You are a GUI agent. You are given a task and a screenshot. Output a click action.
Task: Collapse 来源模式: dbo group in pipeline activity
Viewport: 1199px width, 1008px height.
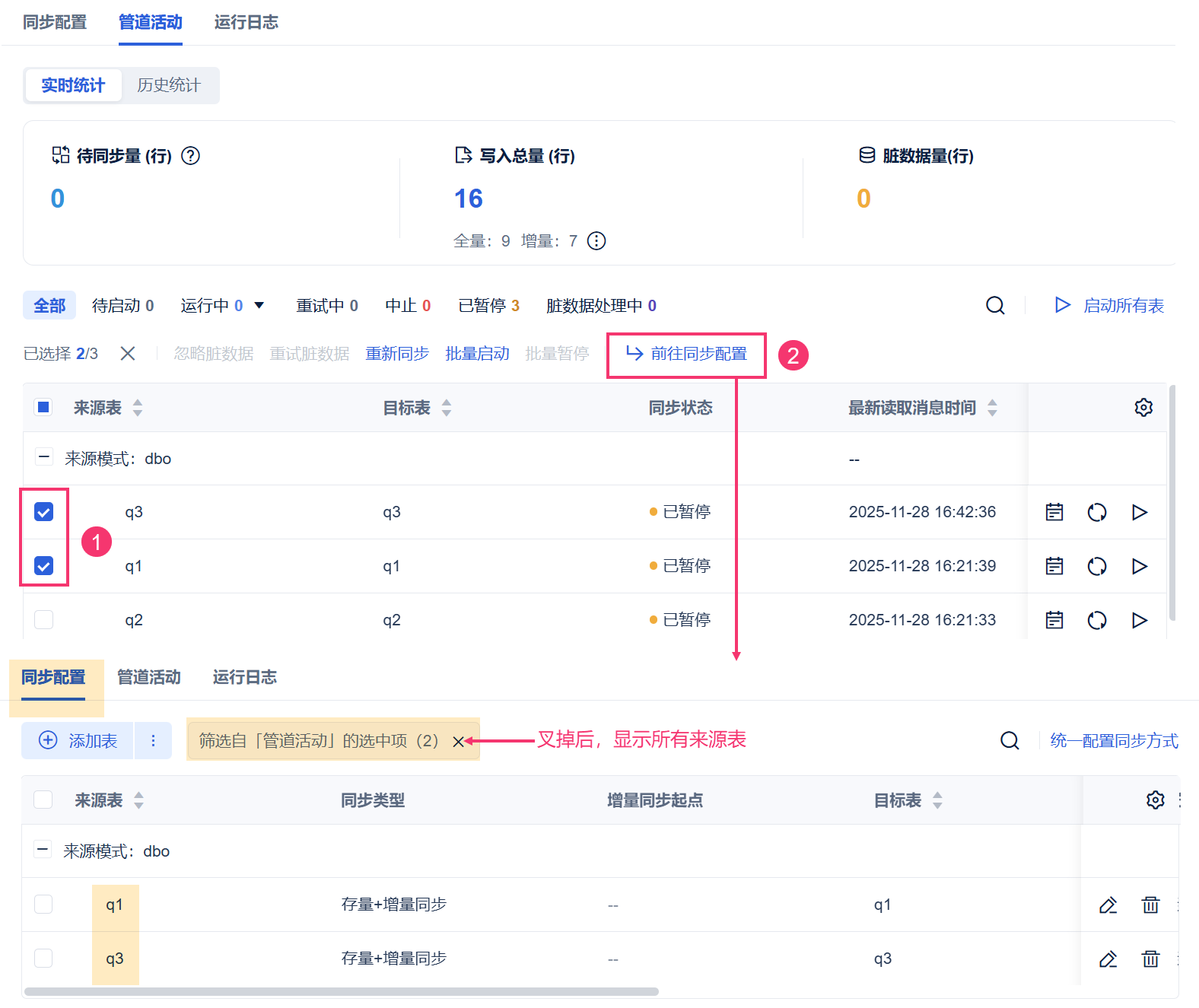tap(44, 458)
